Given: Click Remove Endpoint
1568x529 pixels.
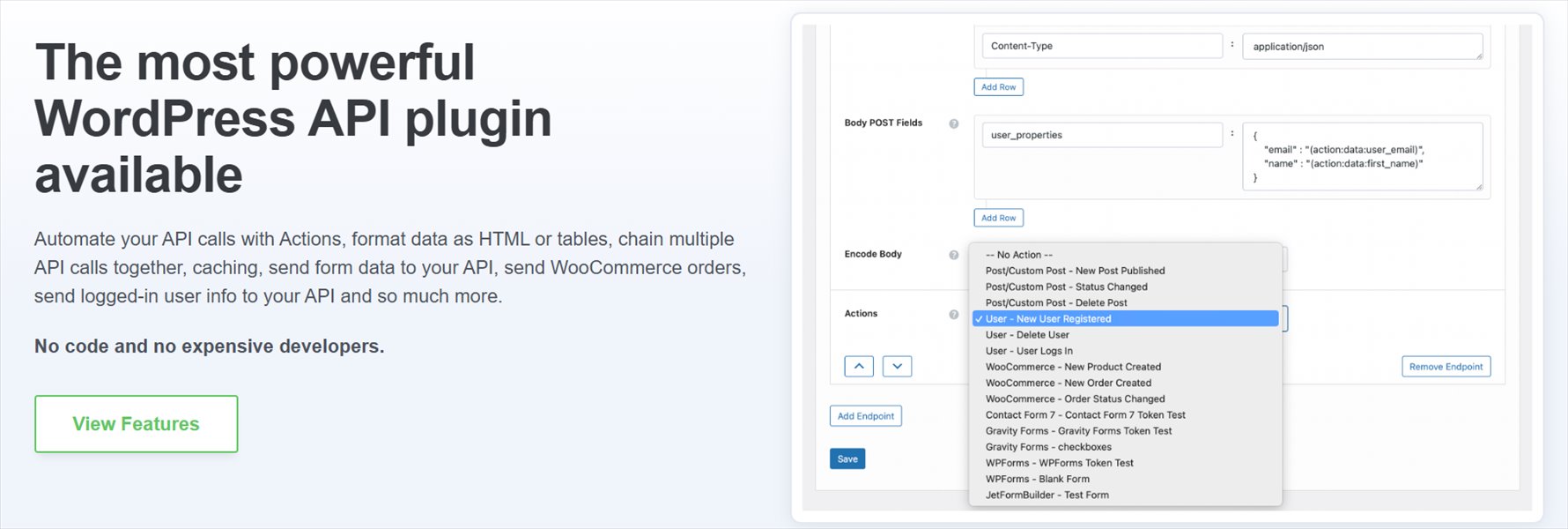Looking at the screenshot, I should (1446, 367).
